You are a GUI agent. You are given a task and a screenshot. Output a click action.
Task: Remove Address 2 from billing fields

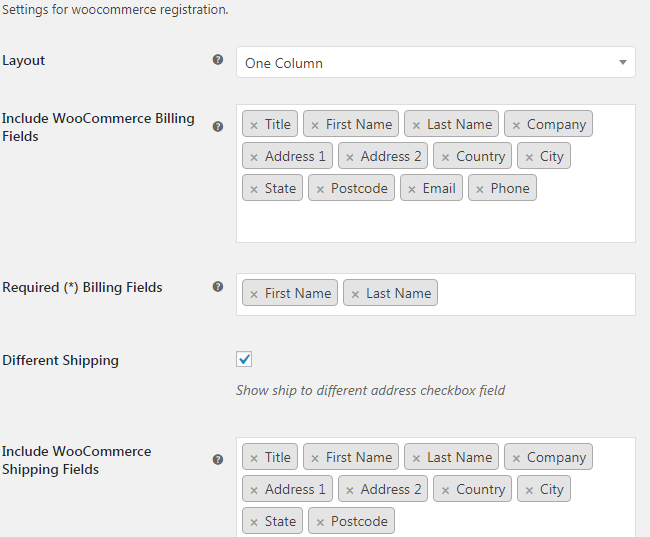350,157
